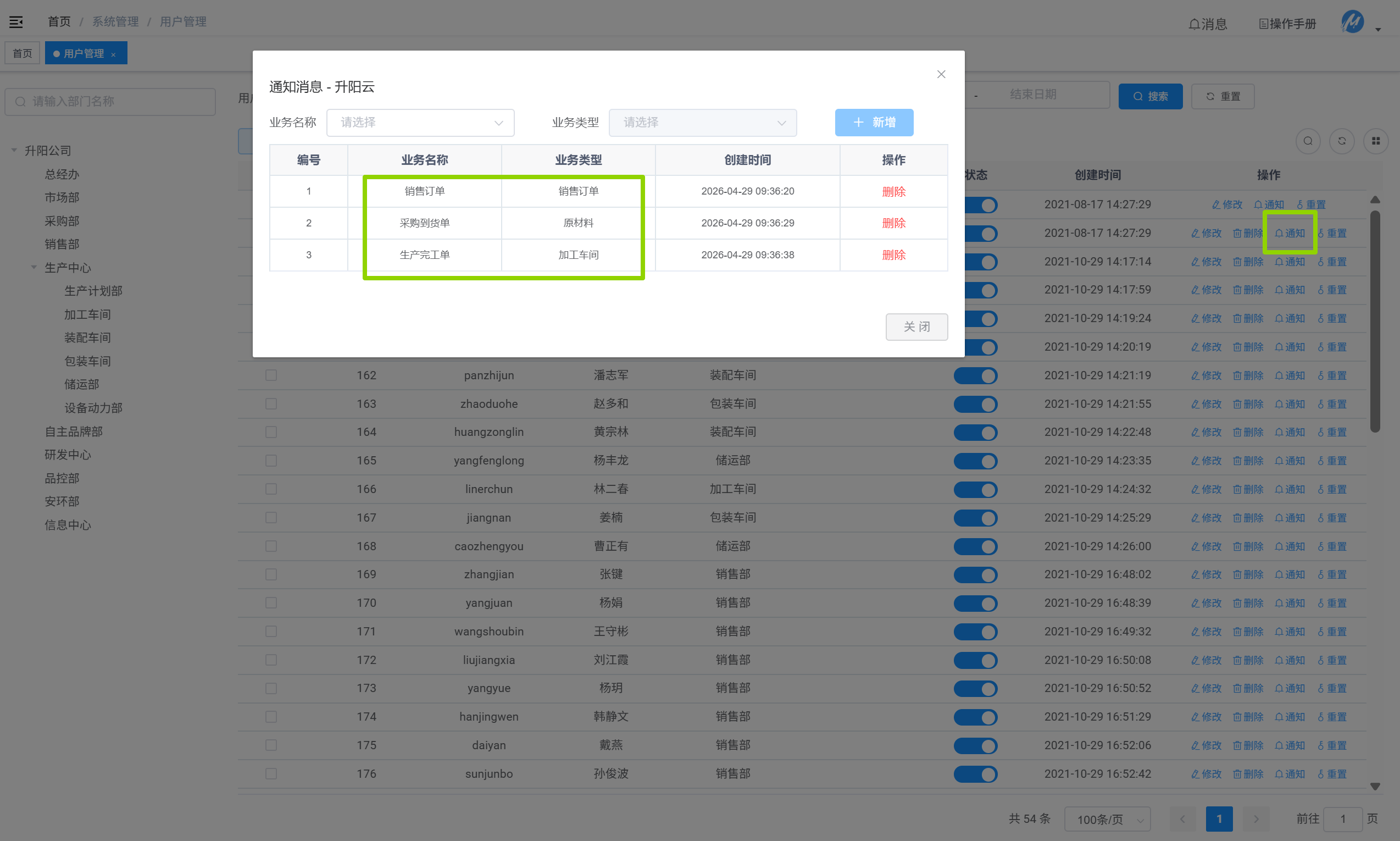Delete the 采购到货单 notification row
The width and height of the screenshot is (1400, 841).
(x=894, y=223)
